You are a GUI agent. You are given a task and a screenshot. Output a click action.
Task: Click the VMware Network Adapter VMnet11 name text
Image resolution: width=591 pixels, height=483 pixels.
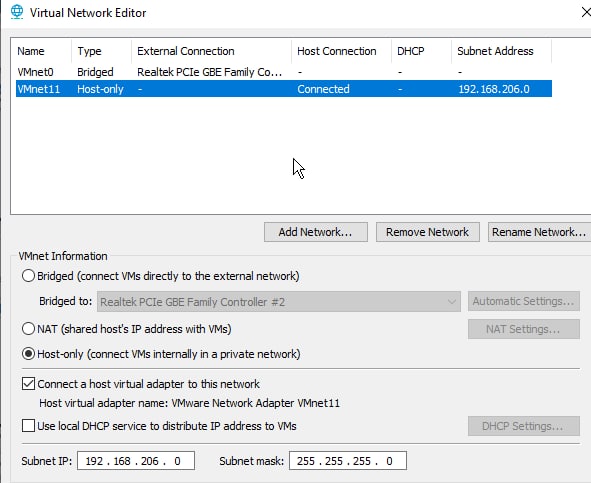[x=256, y=403]
